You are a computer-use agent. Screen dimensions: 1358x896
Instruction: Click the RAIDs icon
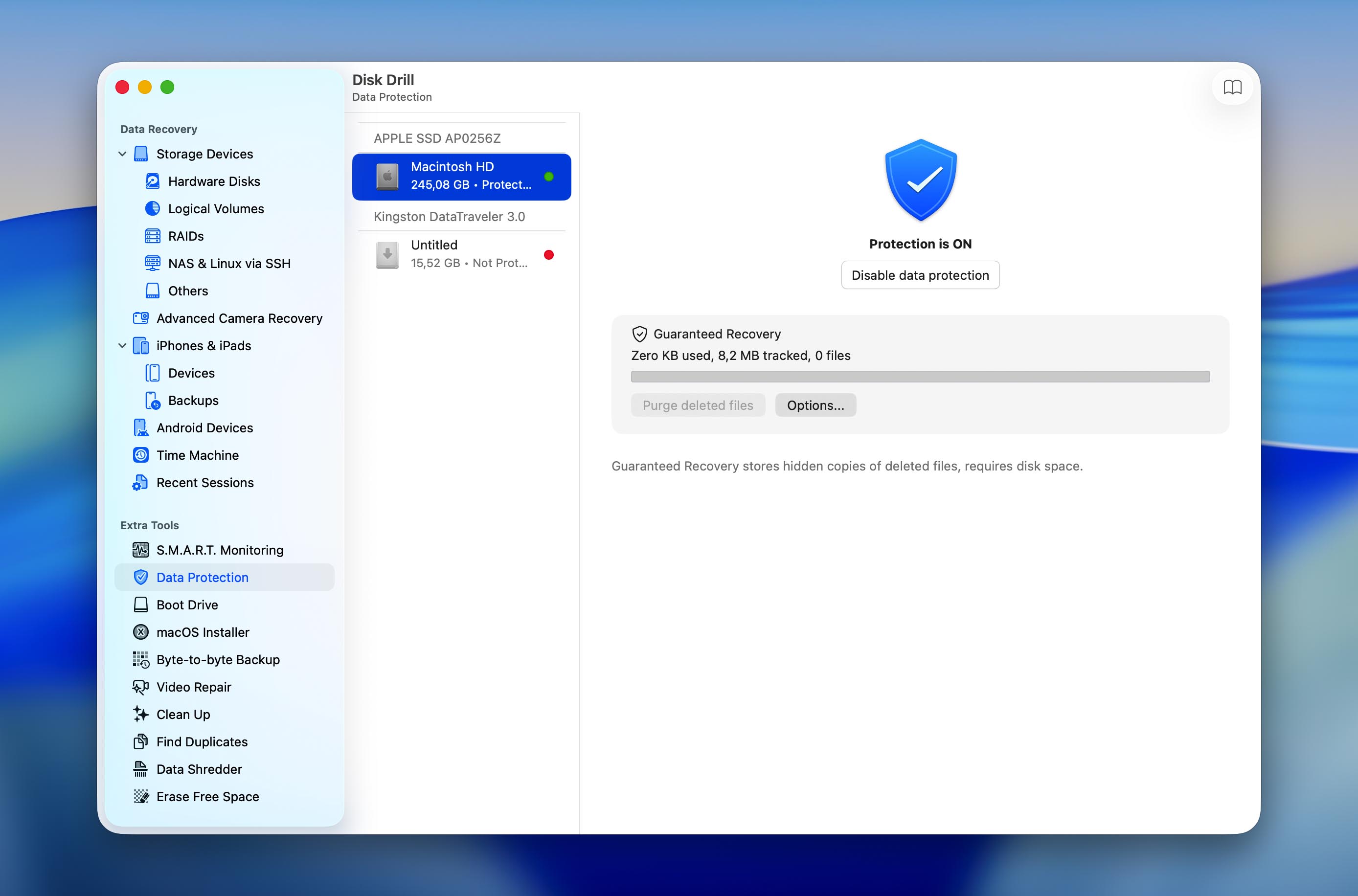point(152,236)
